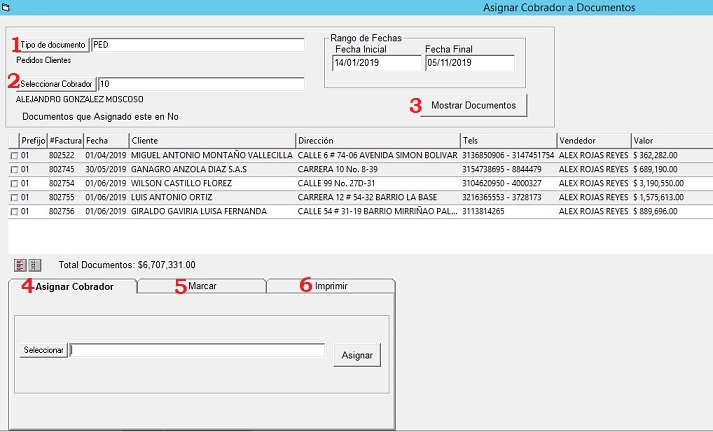Enable the checkbox for invoice 802756

[x=14, y=212]
